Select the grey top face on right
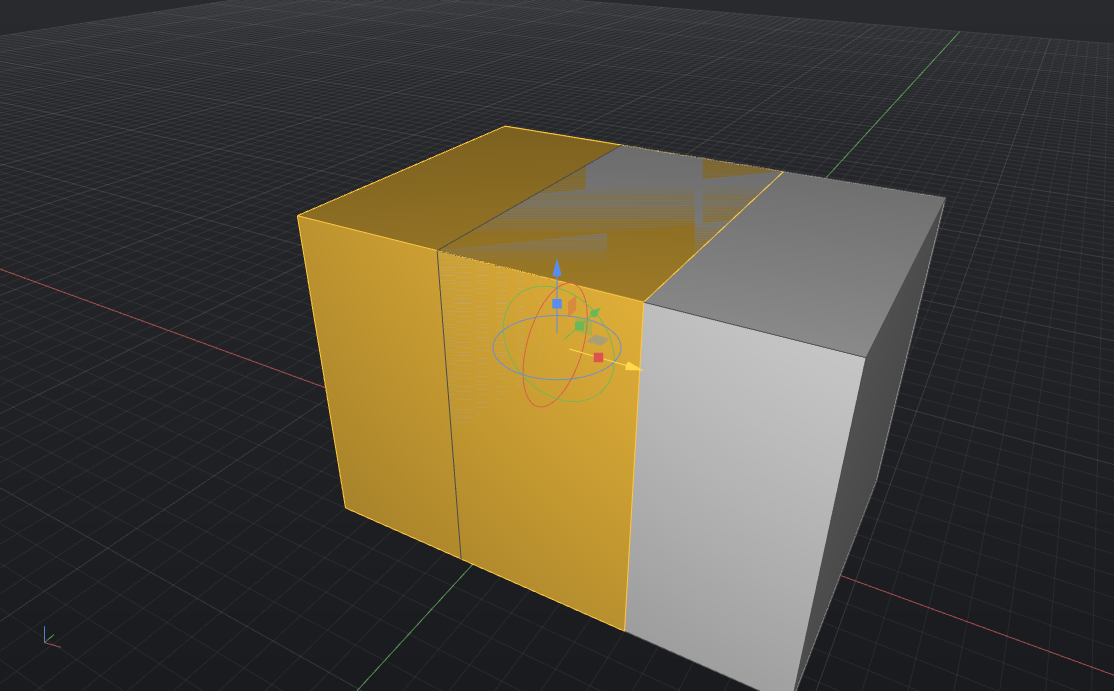 pos(796,263)
